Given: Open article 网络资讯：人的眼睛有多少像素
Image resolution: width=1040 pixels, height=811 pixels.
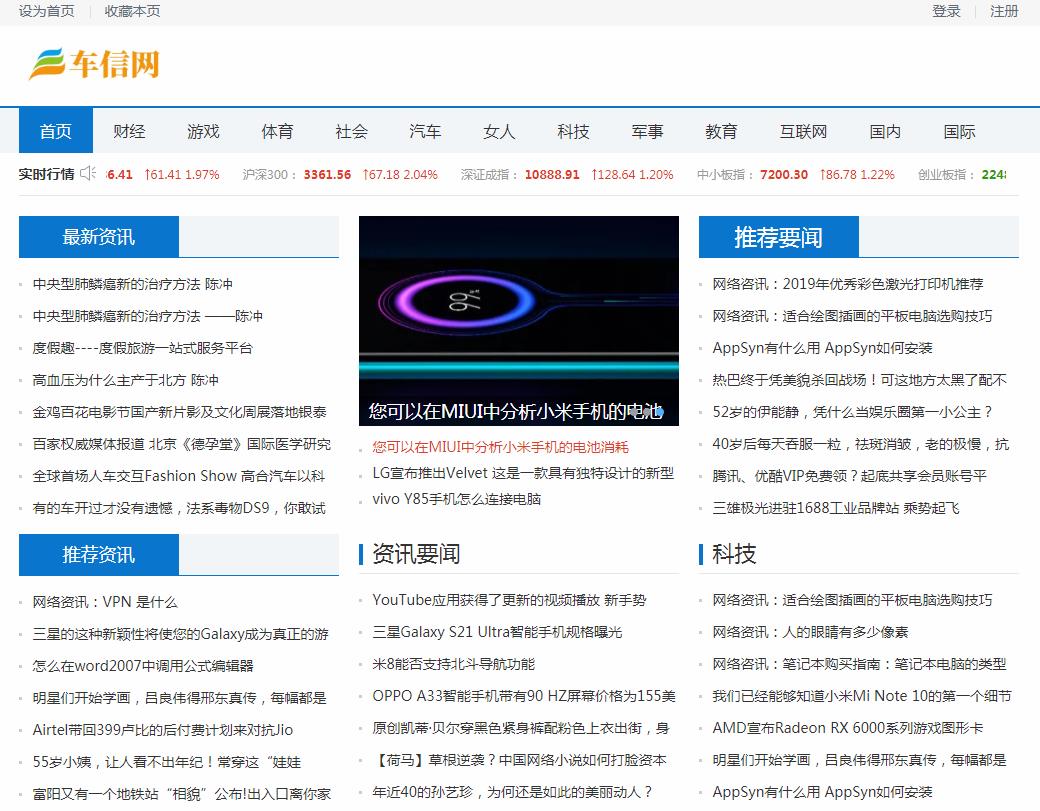Looking at the screenshot, I should 811,631.
